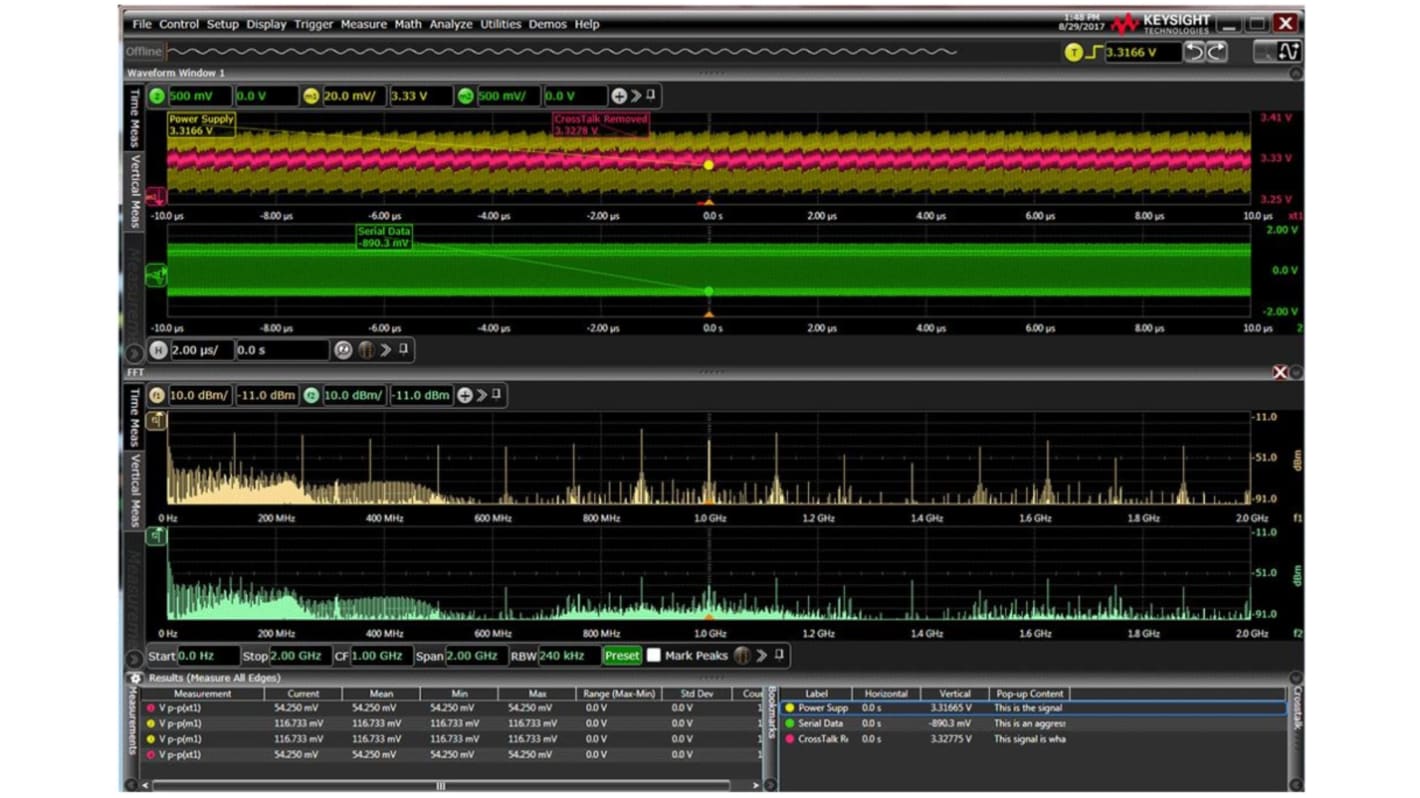Click the undo arrow icon in top bar
1420x798 pixels.
(1194, 53)
